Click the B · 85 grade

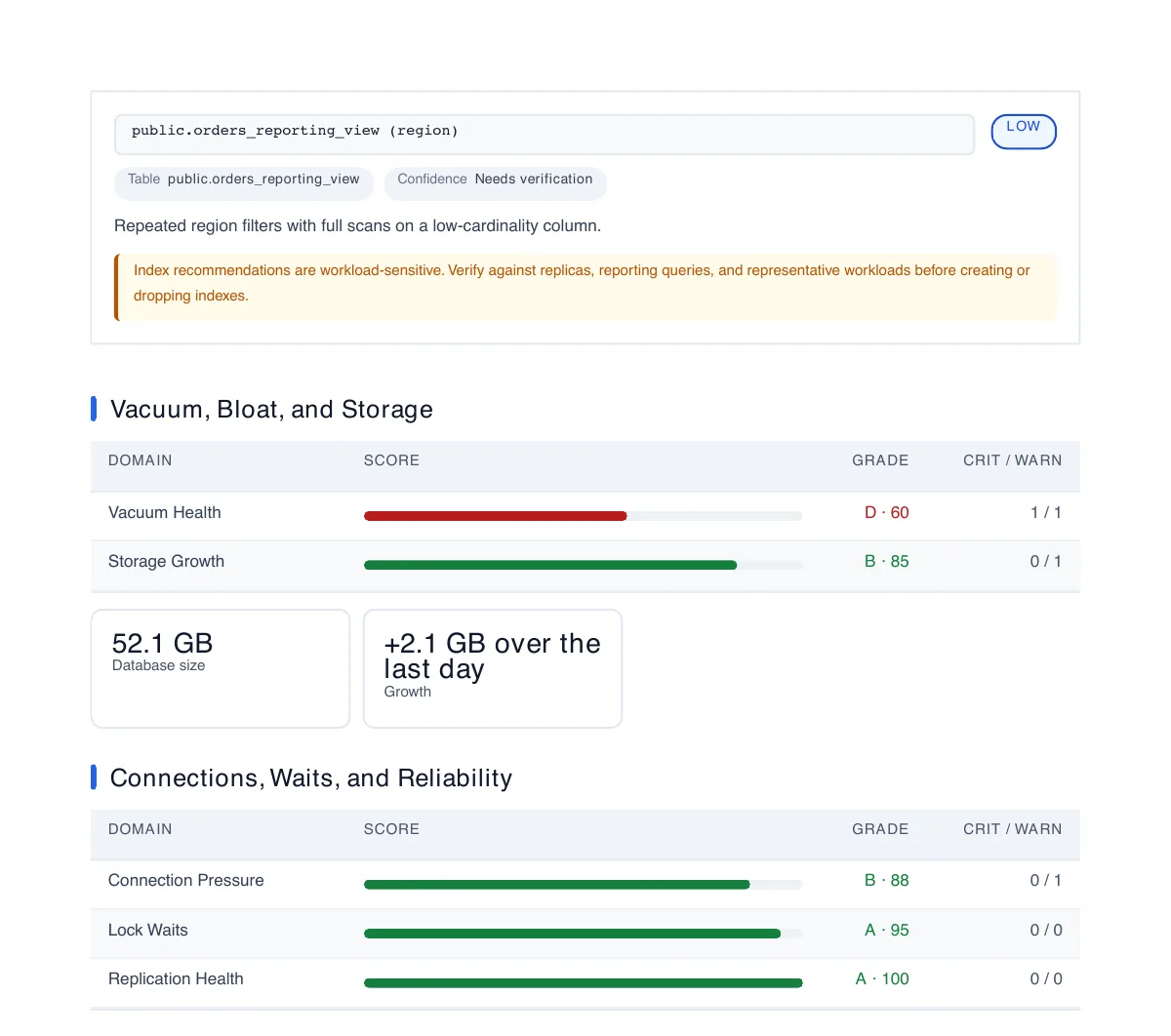click(x=886, y=561)
